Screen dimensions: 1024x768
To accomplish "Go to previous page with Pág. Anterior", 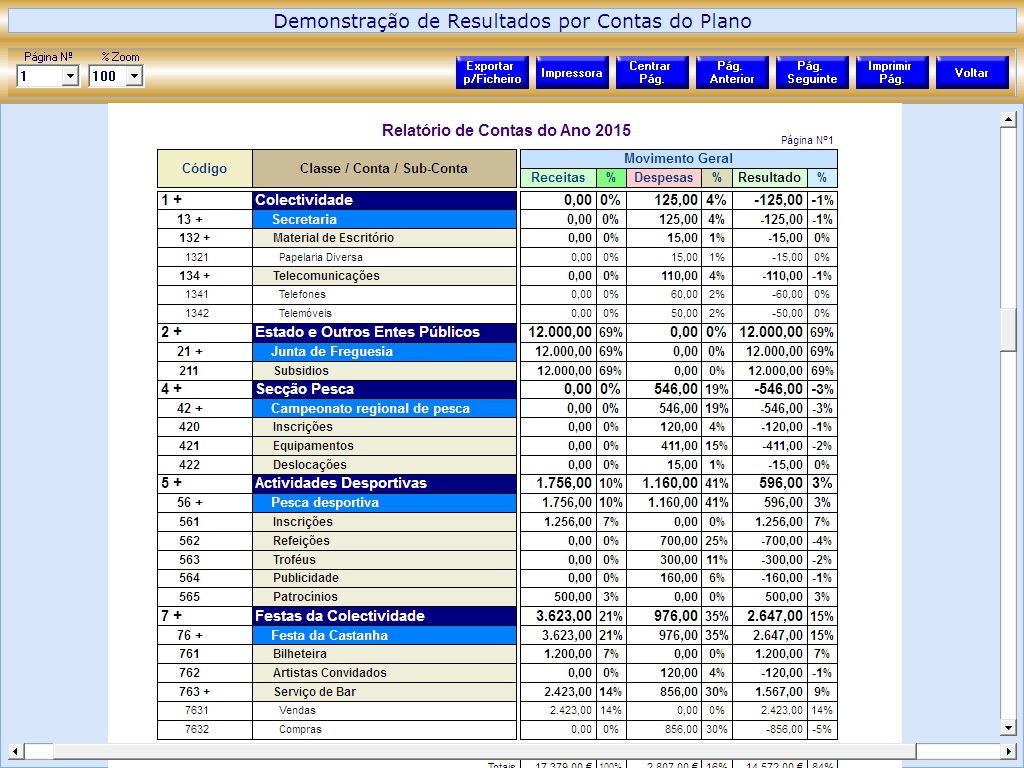I will click(732, 73).
